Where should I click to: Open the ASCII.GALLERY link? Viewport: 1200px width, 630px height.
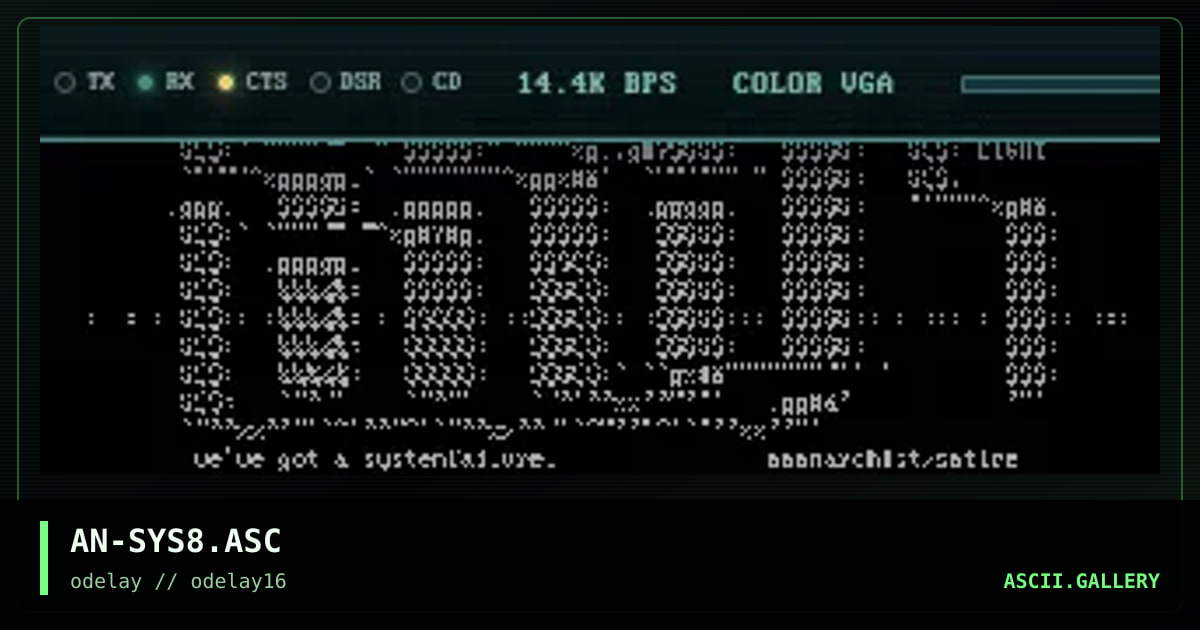[x=1082, y=581]
